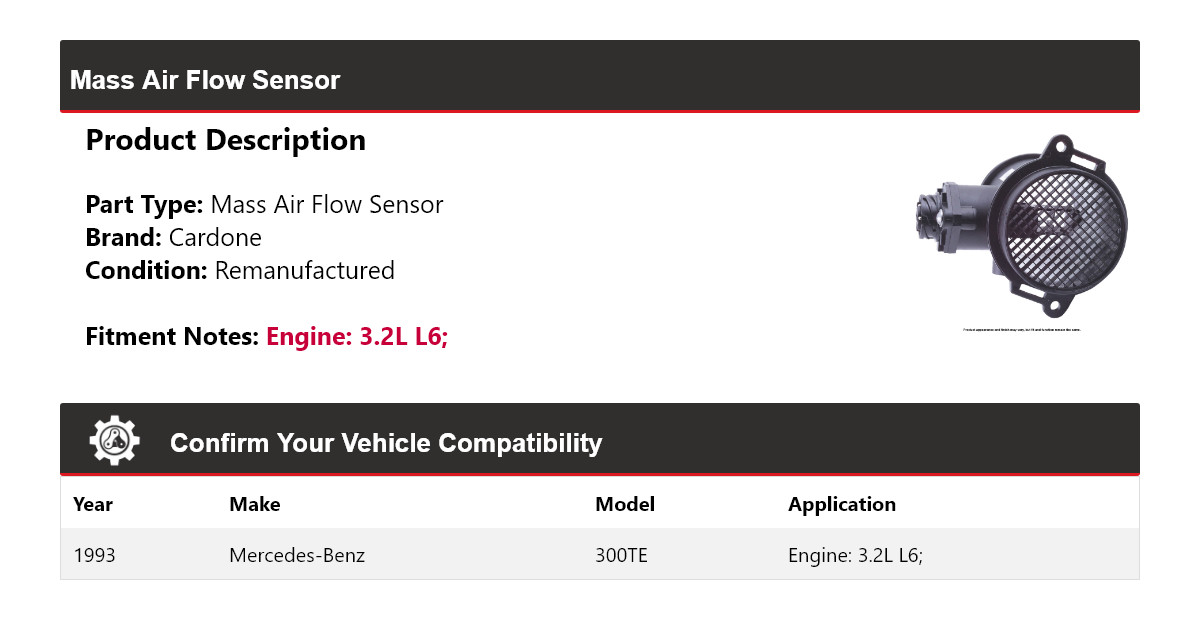Click the Cardone brand text
Viewport: 1200px width, 620px height.
(215, 238)
